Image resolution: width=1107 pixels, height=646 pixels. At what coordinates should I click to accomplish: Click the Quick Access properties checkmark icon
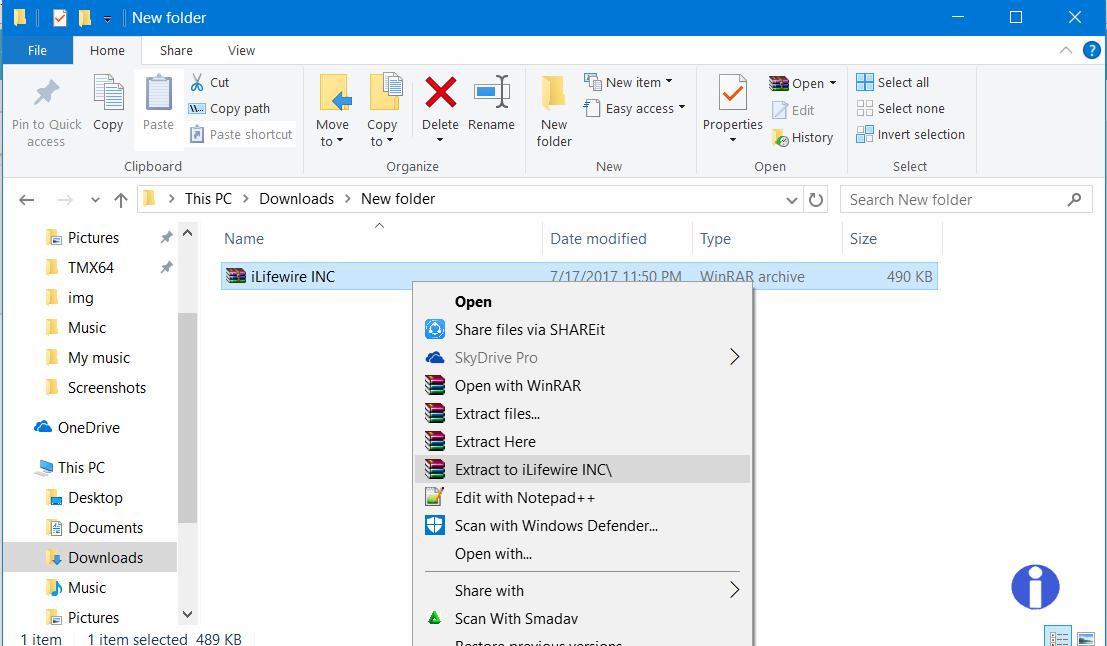click(60, 18)
